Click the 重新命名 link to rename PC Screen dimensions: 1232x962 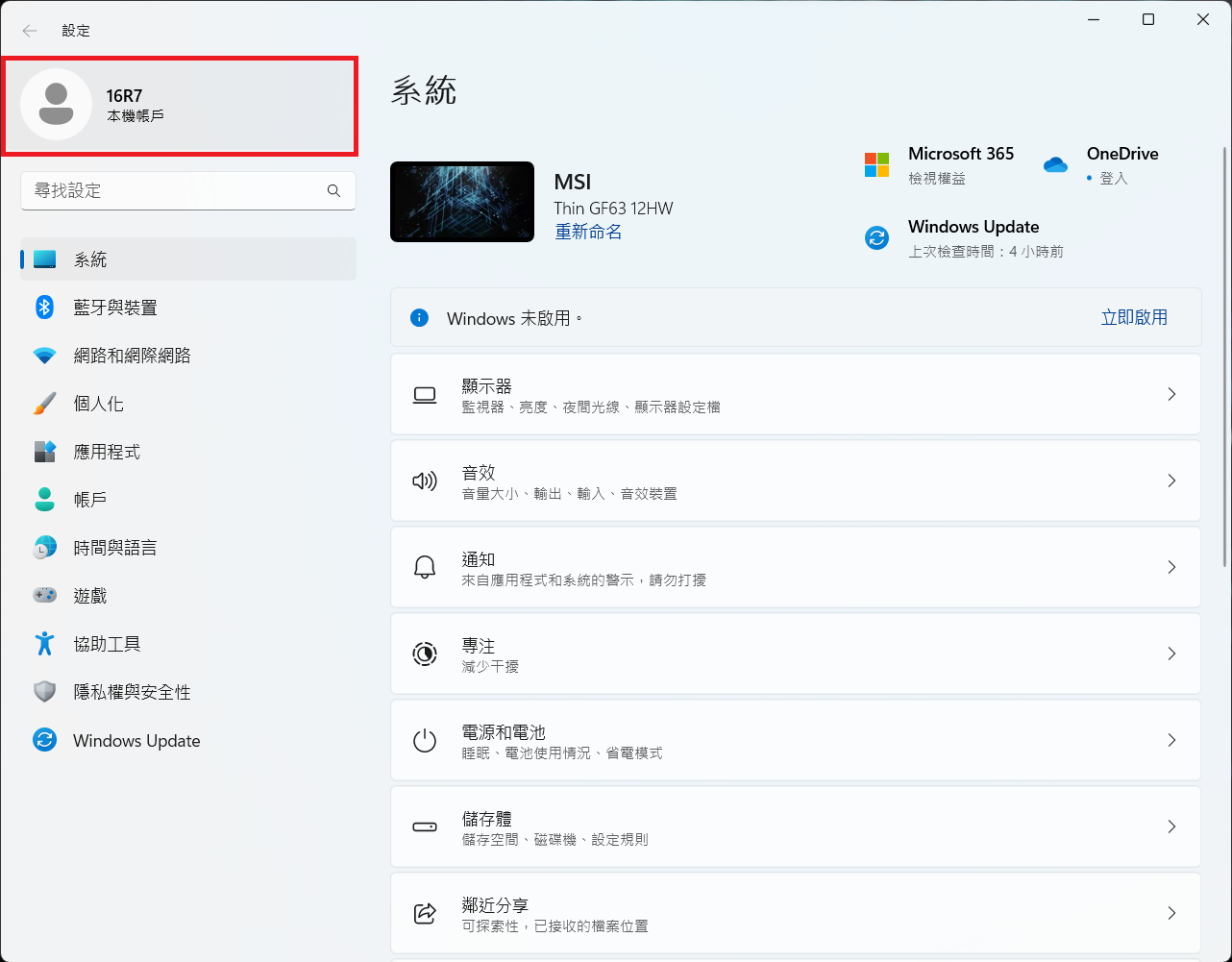[588, 232]
